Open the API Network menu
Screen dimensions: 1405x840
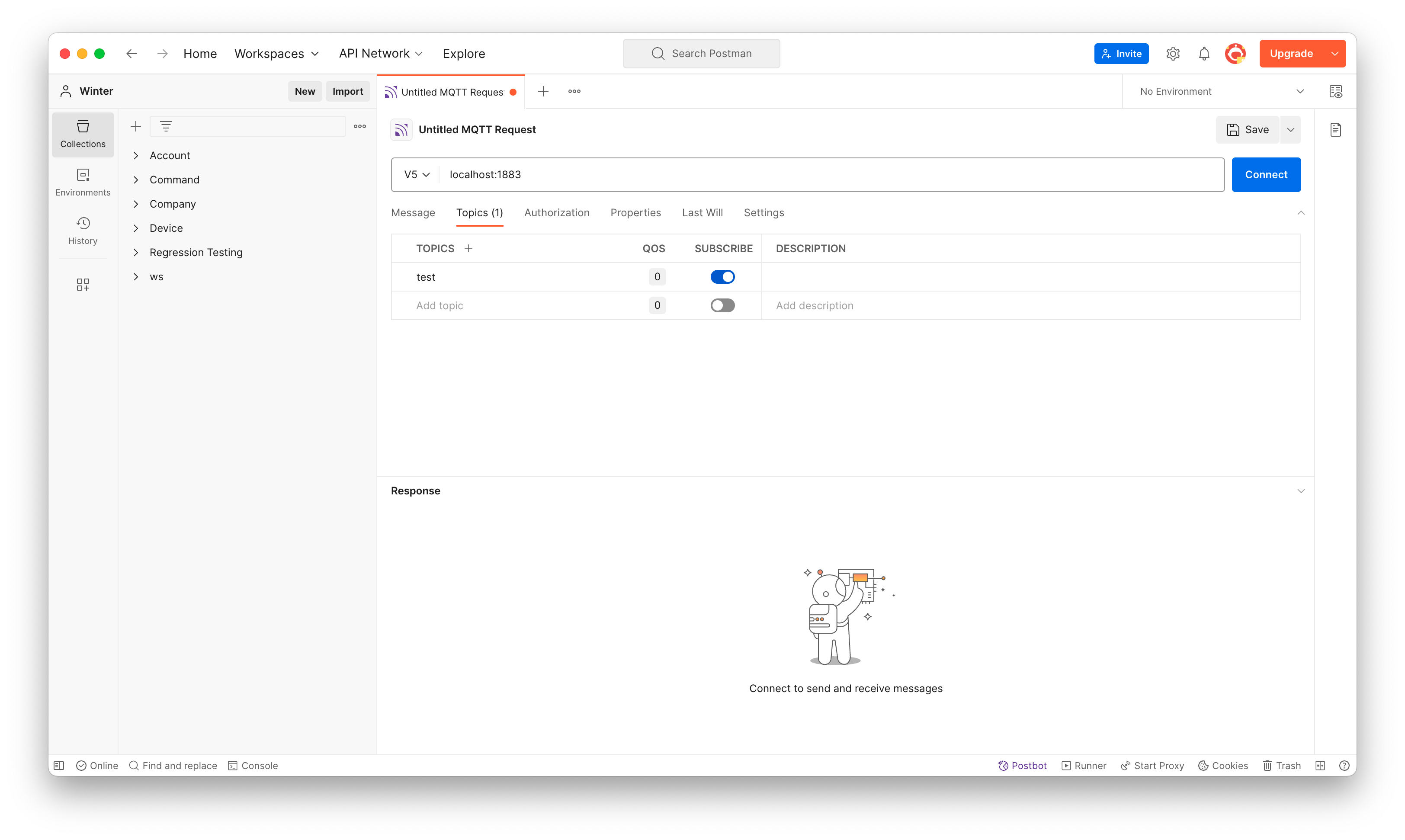pyautogui.click(x=381, y=53)
